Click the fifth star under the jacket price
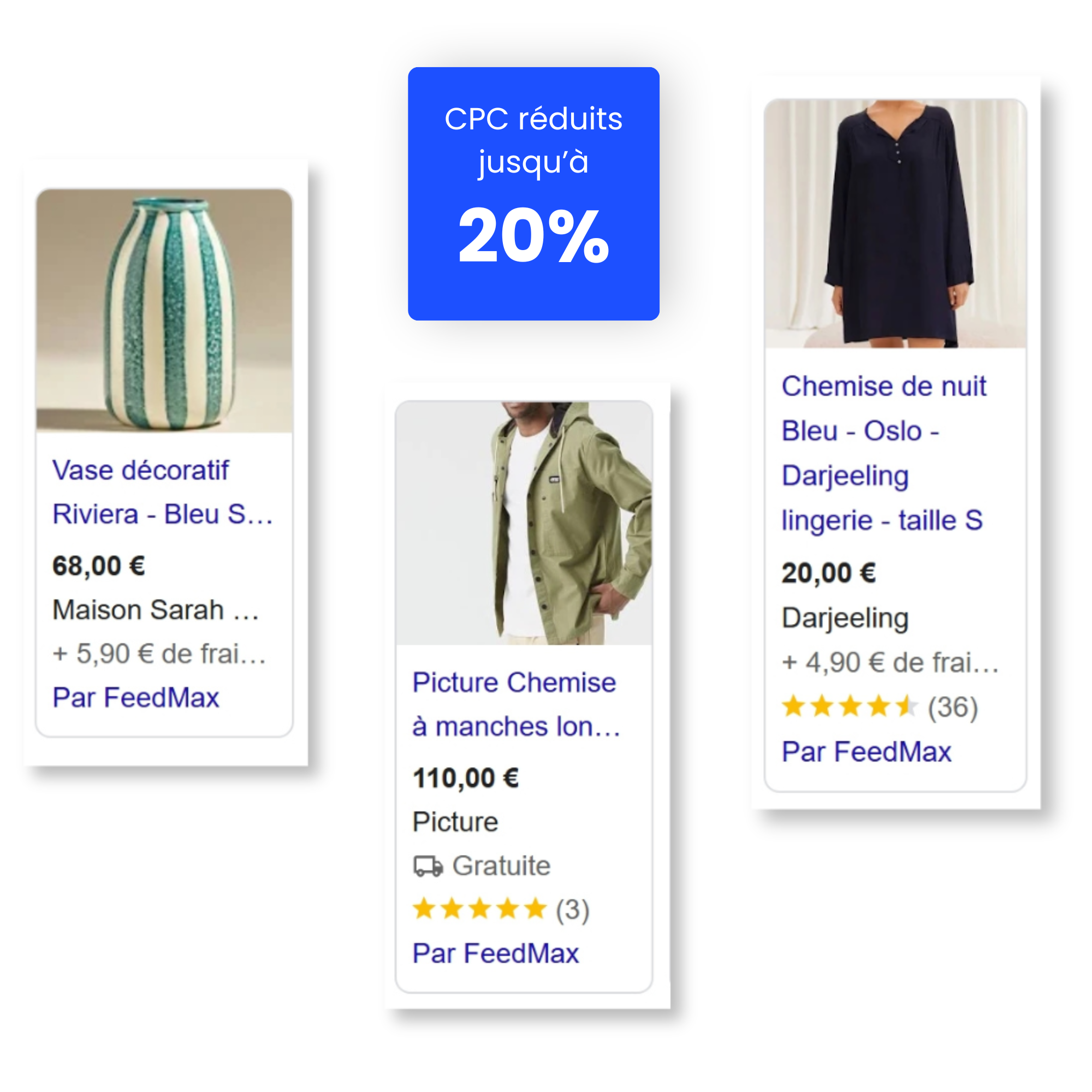Screen dimensions: 1092x1092 coord(533,909)
